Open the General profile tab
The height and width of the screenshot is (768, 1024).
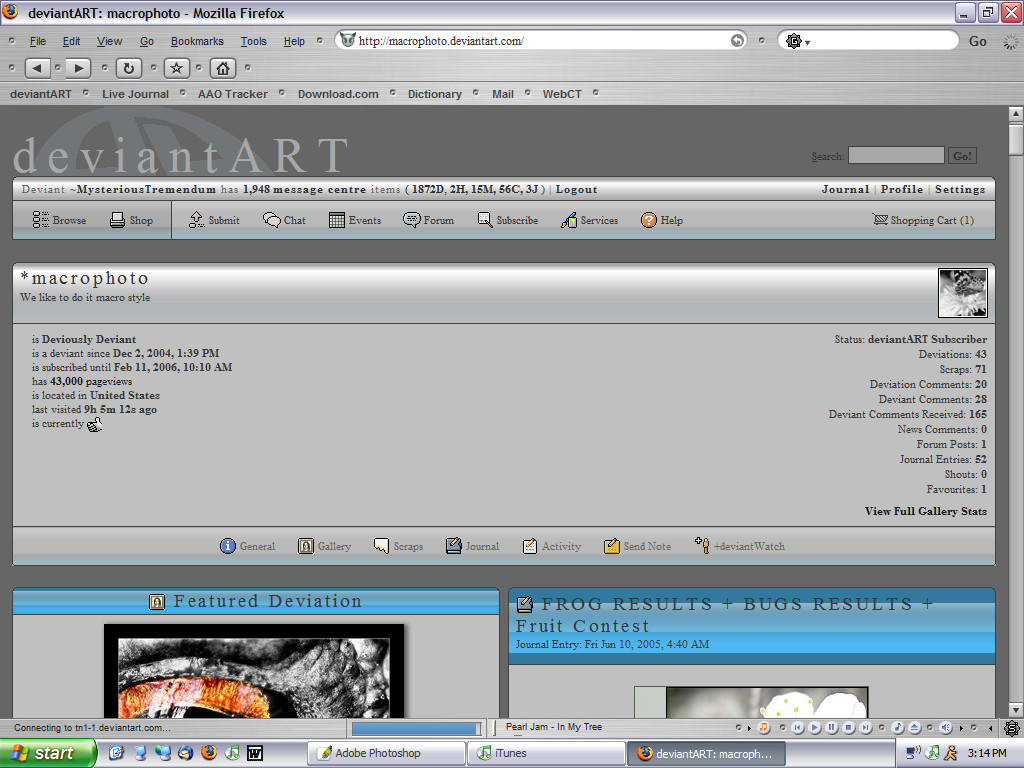[248, 546]
